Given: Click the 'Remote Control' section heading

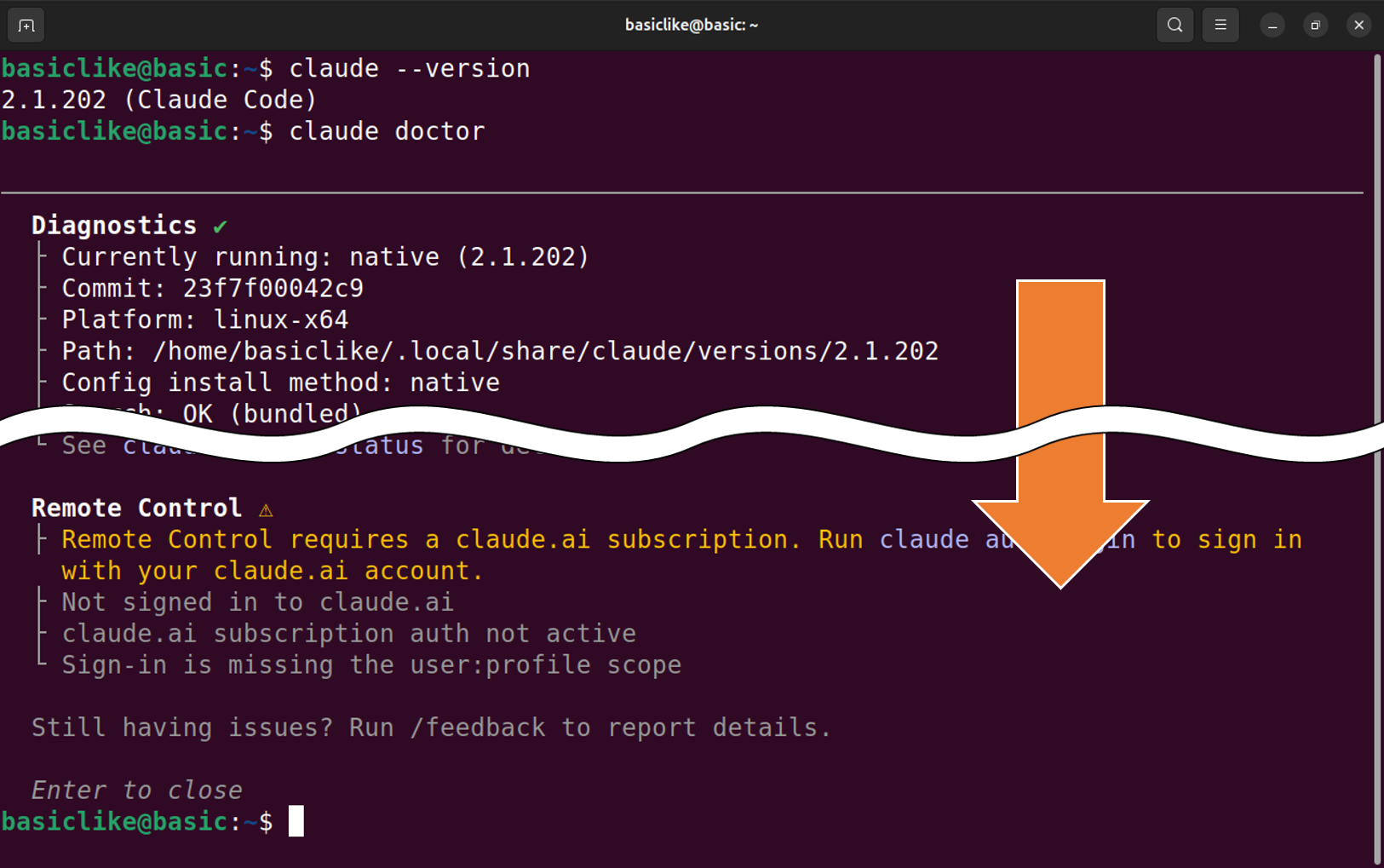Looking at the screenshot, I should click(x=137, y=509).
